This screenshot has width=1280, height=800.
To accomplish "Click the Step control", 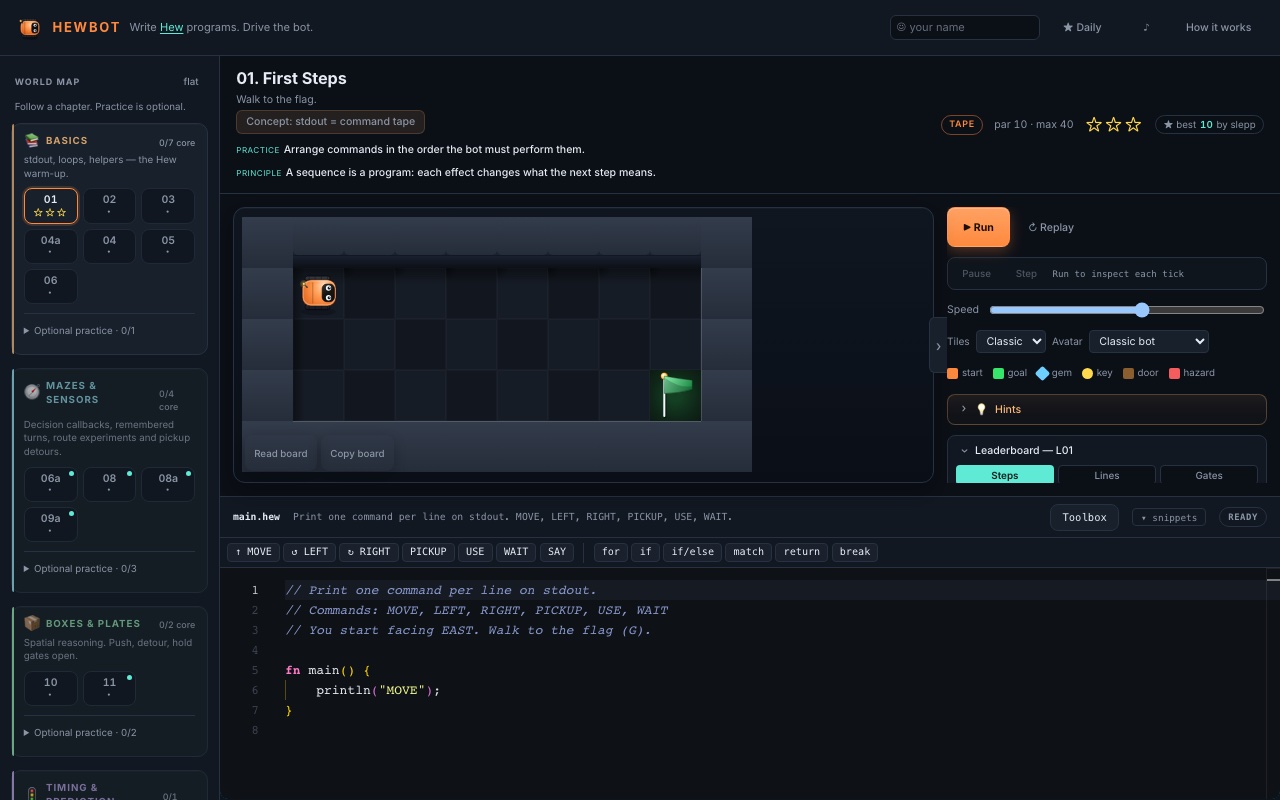I will [1026, 274].
